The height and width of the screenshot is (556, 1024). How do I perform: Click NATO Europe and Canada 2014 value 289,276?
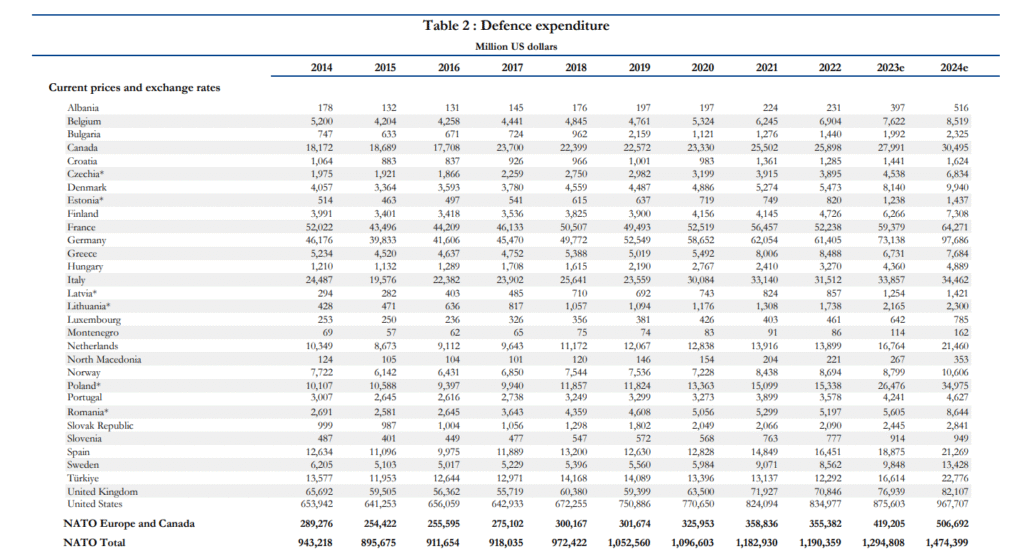[316, 523]
